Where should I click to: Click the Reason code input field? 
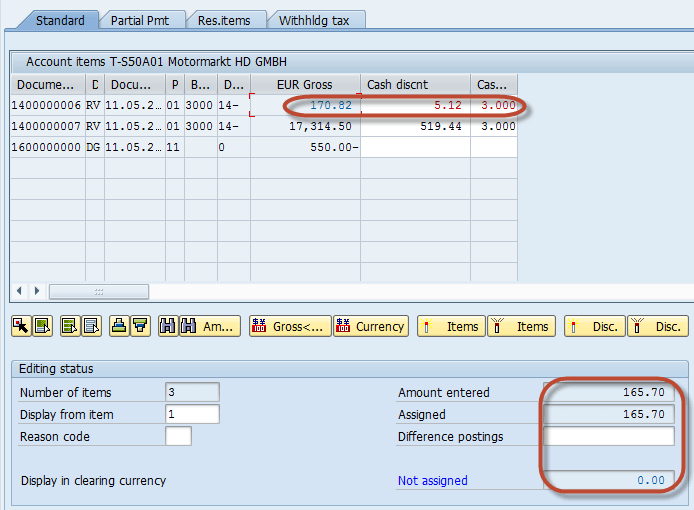pos(178,436)
